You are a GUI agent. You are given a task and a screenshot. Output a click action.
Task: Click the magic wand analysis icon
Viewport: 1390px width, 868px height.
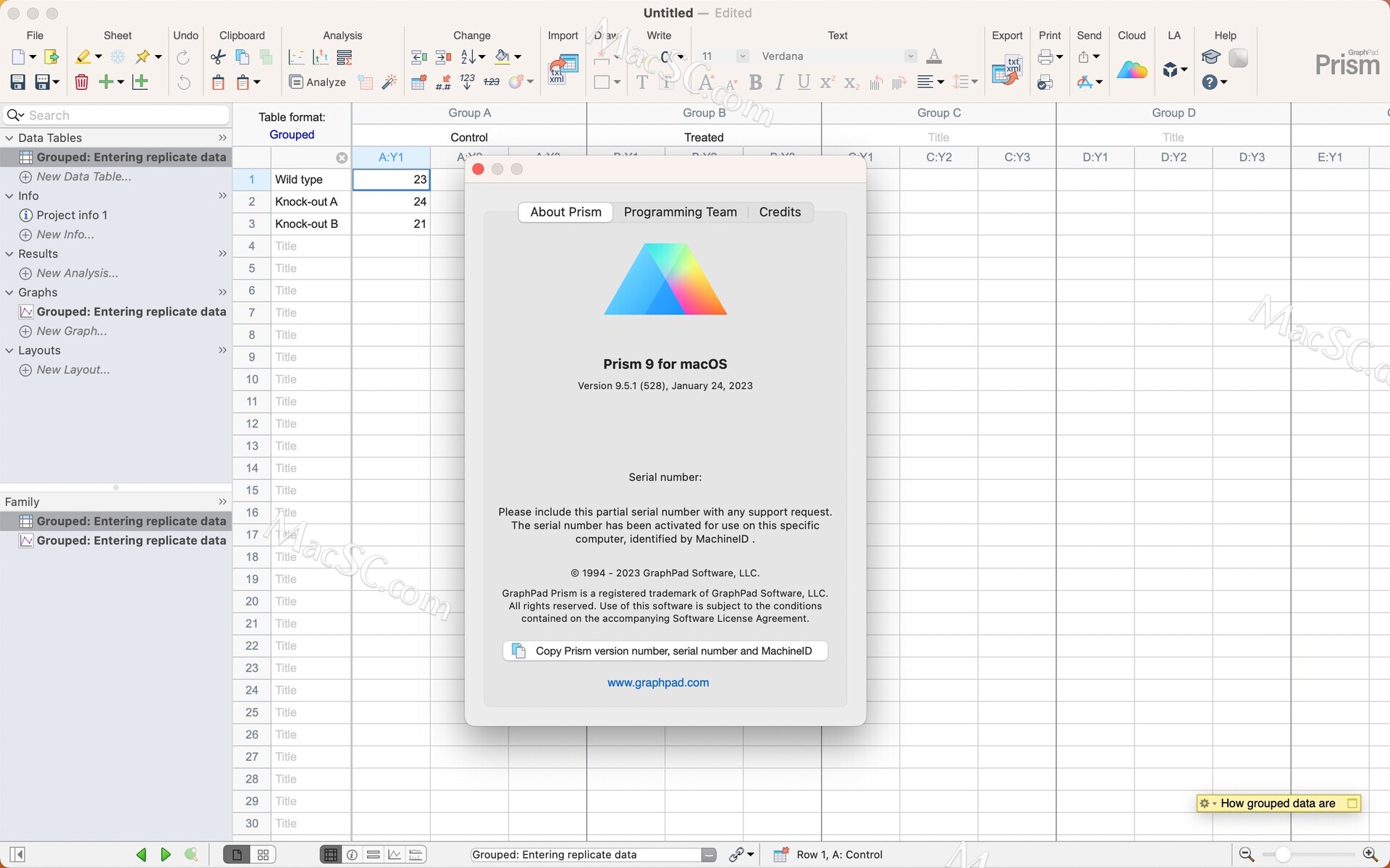click(389, 83)
